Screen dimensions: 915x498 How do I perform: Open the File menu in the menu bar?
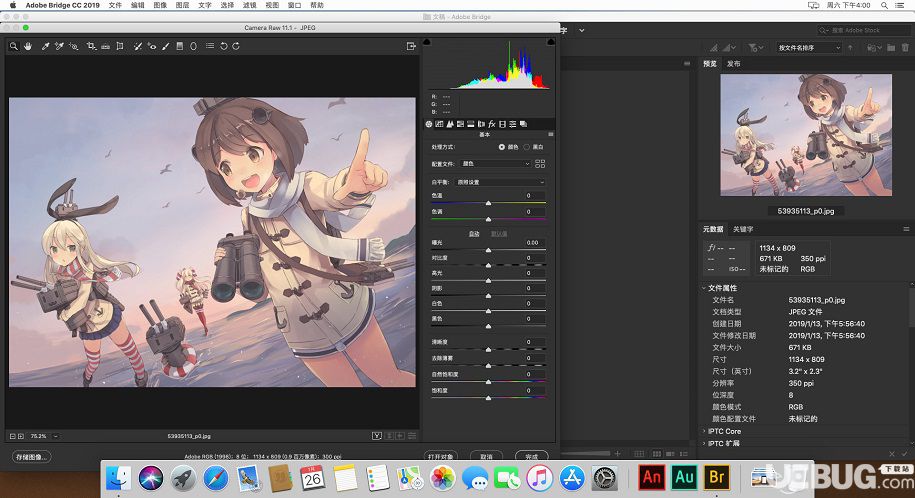coord(116,5)
